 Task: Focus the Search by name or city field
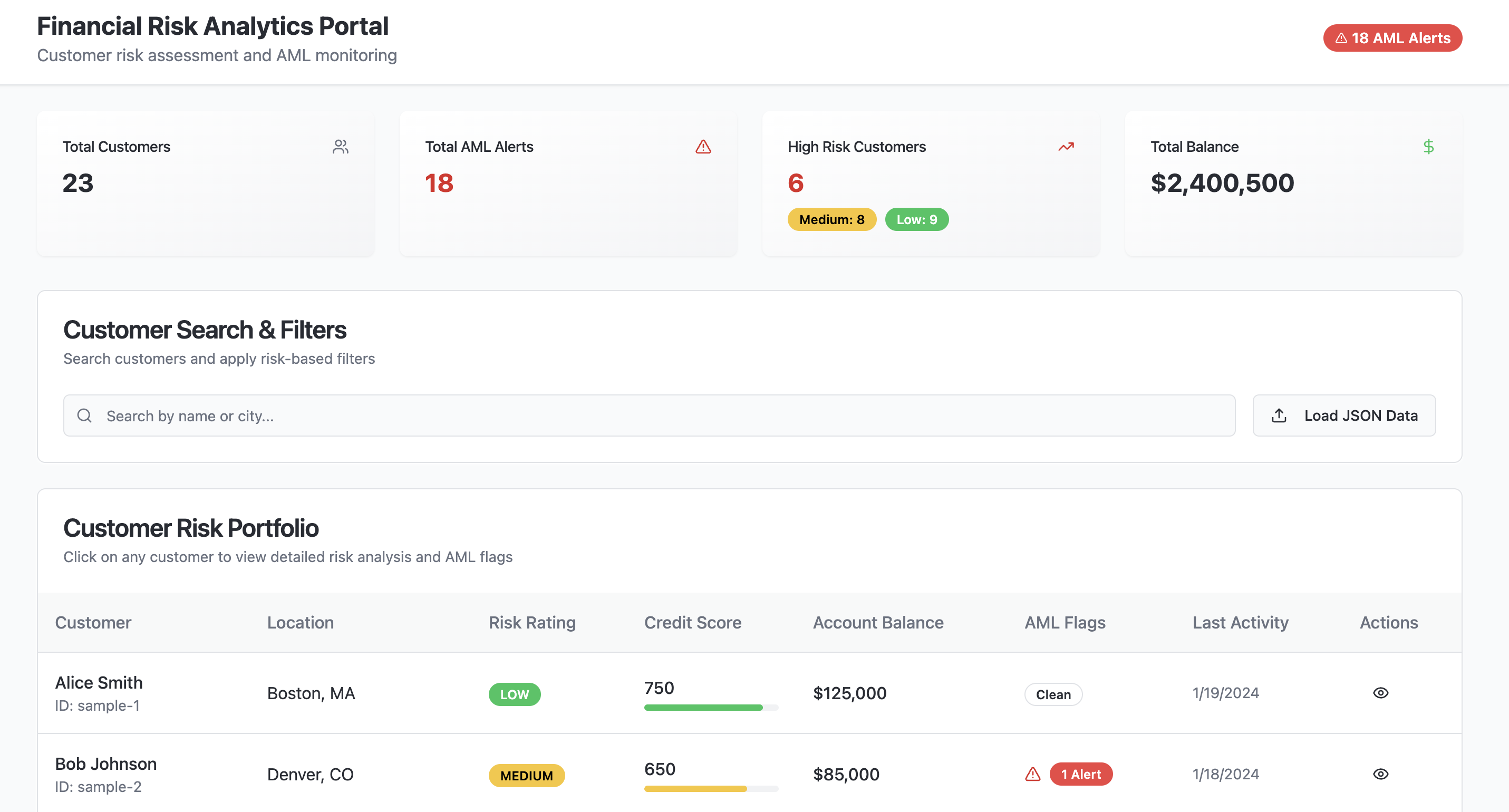[x=649, y=415]
